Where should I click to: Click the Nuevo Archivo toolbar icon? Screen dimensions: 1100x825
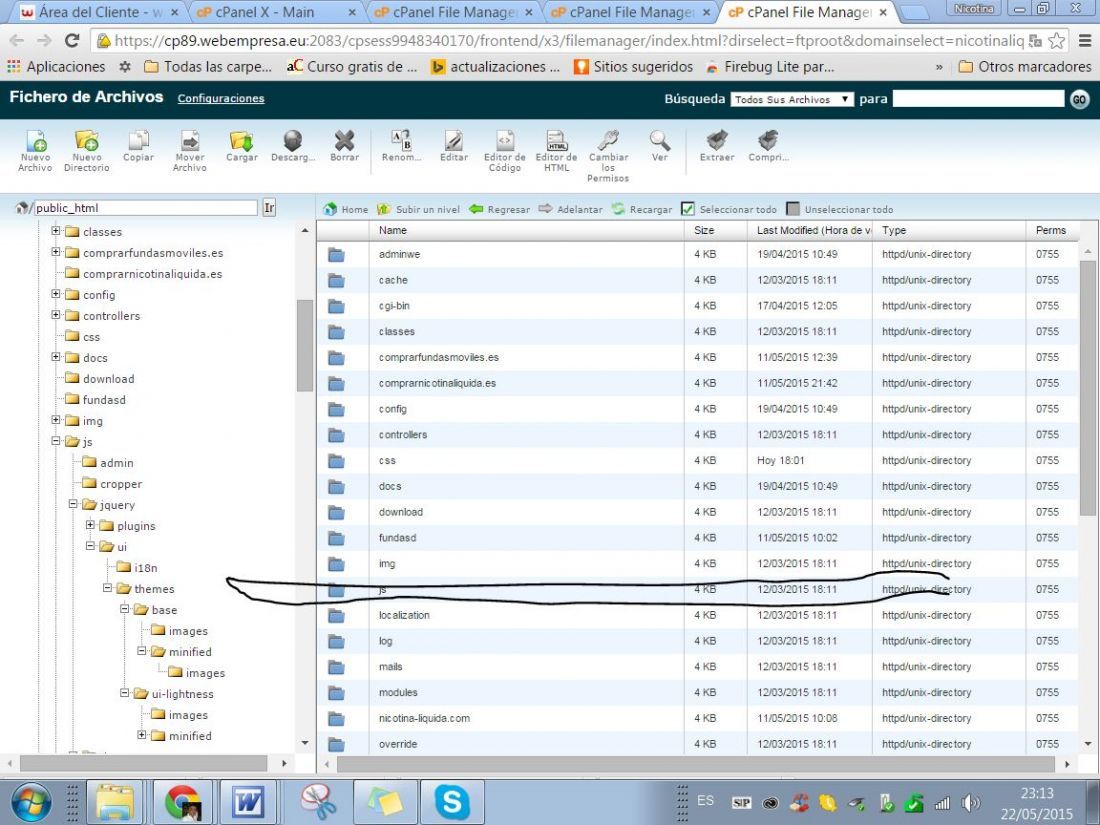click(x=35, y=142)
